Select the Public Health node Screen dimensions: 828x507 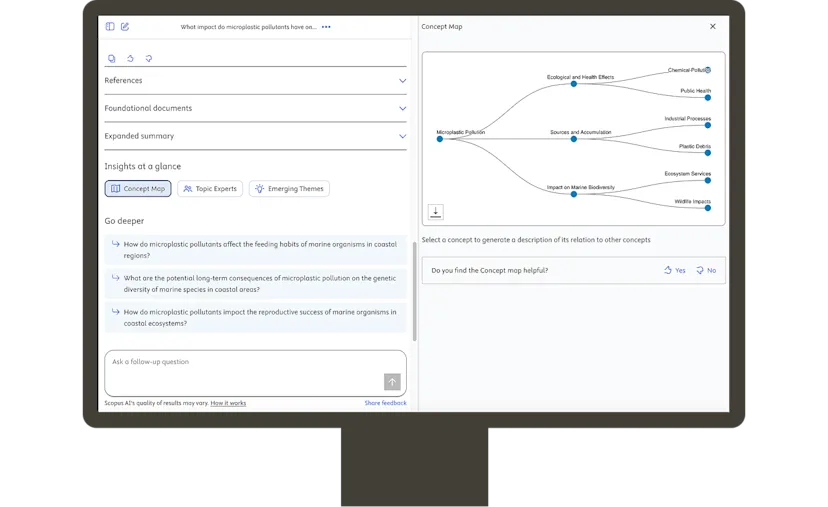coord(708,98)
